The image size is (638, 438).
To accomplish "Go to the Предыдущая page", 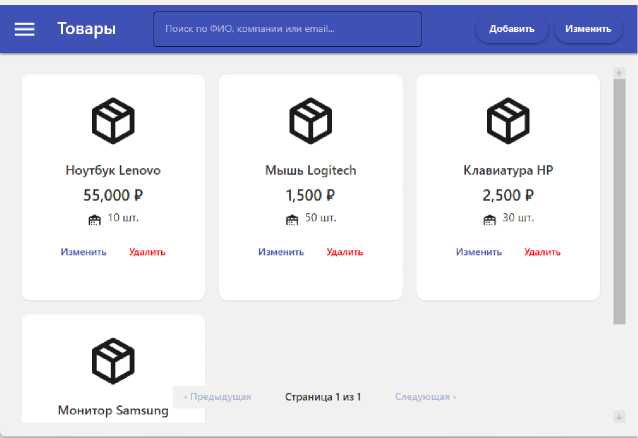I will click(217, 396).
